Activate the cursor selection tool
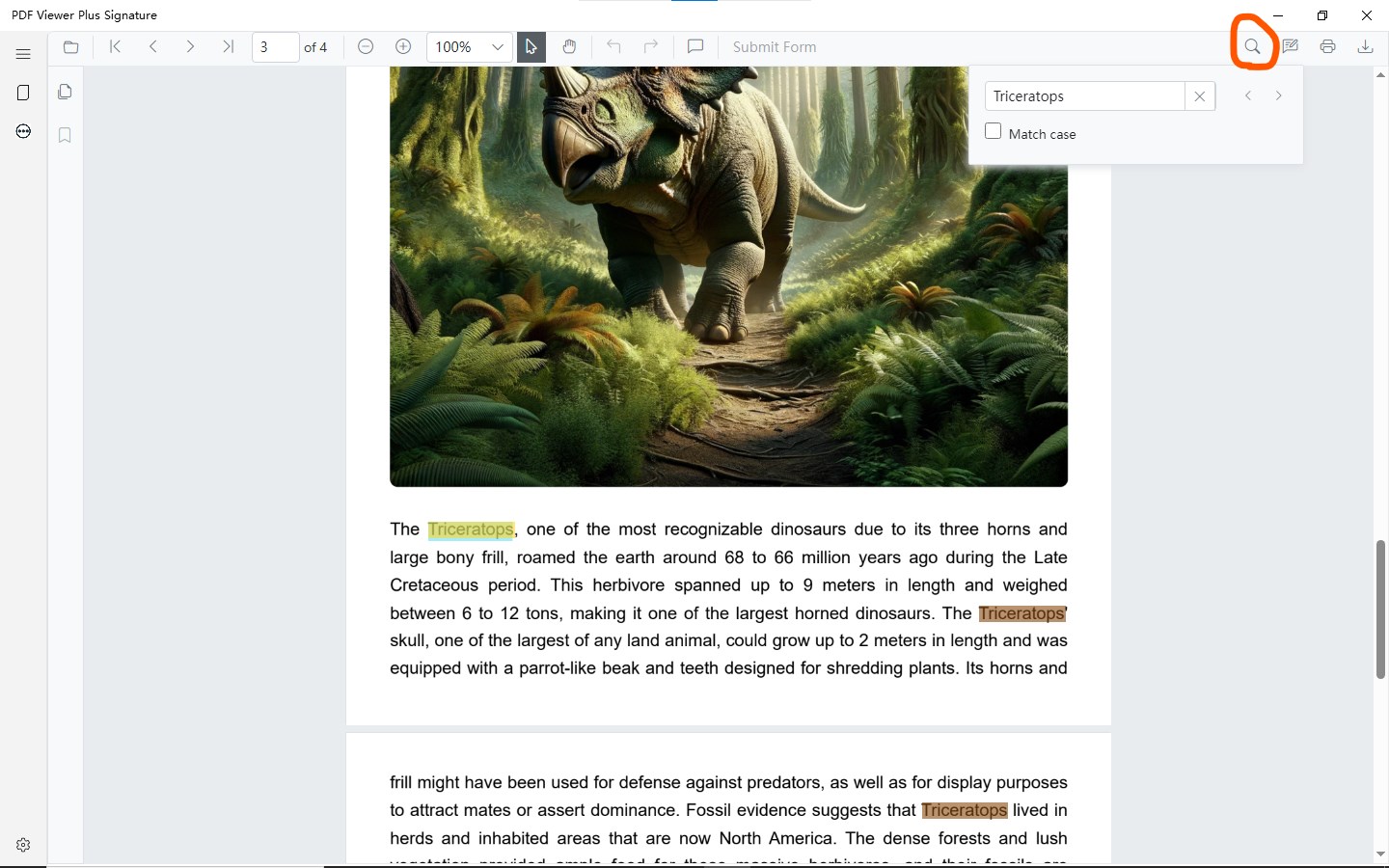The width and height of the screenshot is (1389, 868). pos(531,46)
